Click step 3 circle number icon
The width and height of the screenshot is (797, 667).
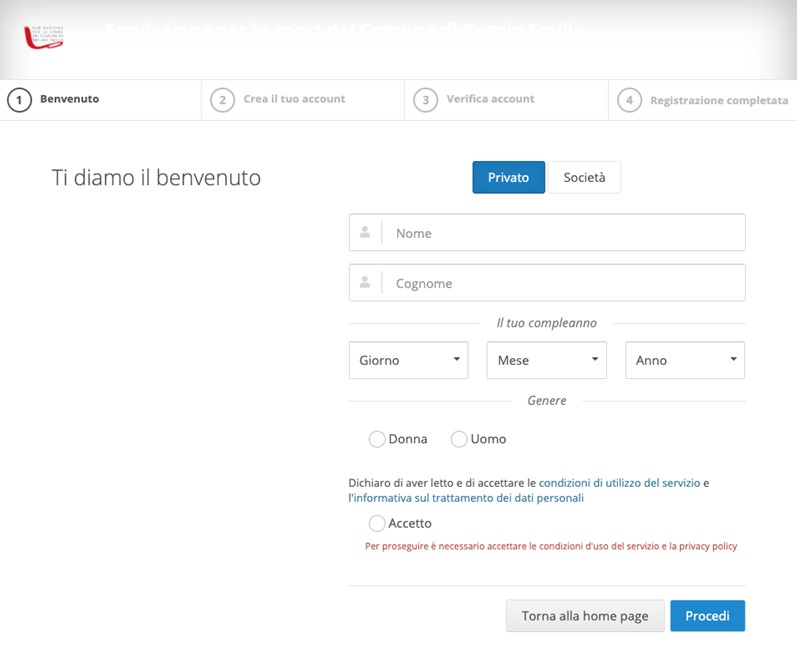click(426, 100)
